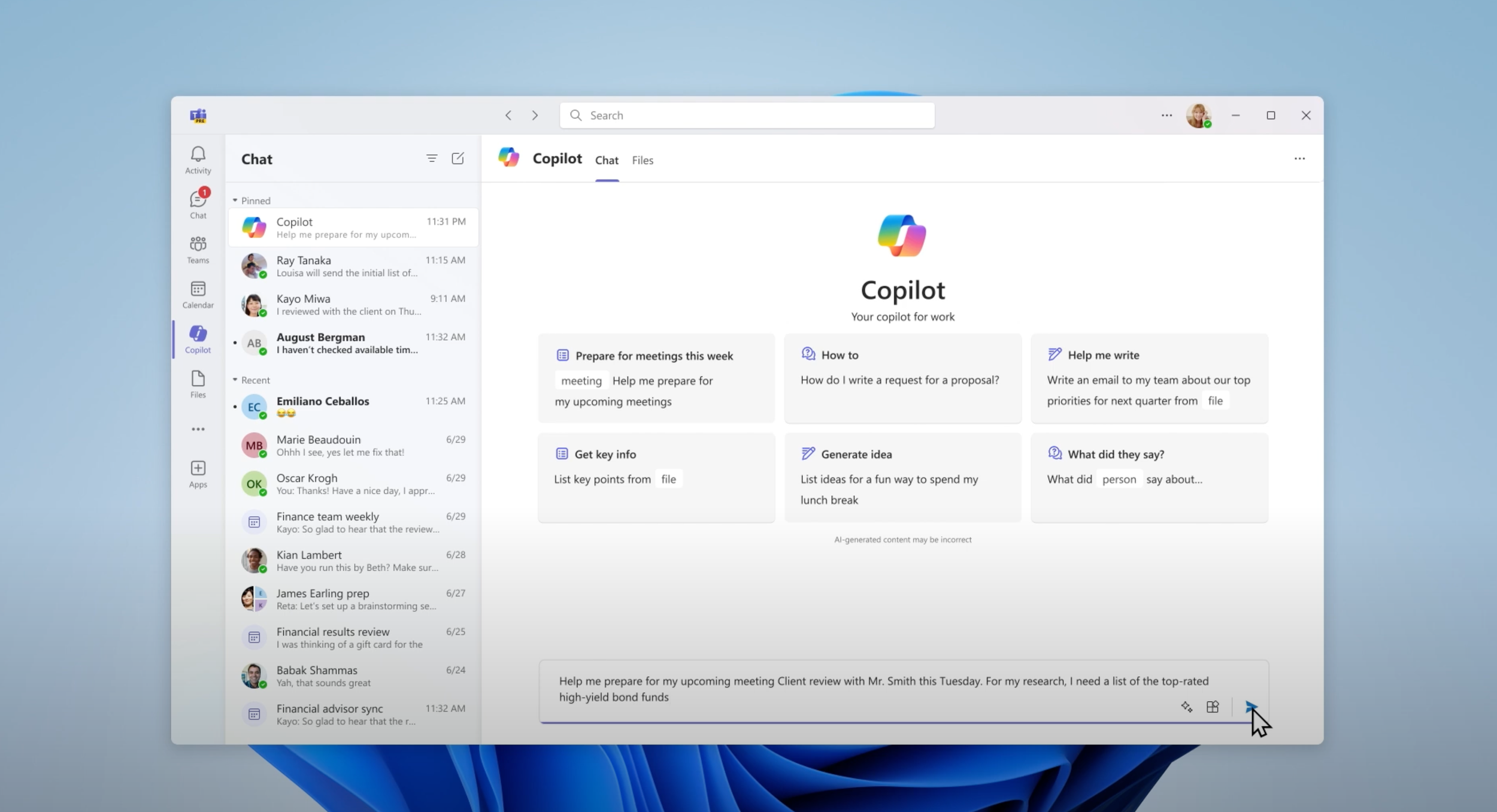Go forward with the right arrow

(x=535, y=116)
